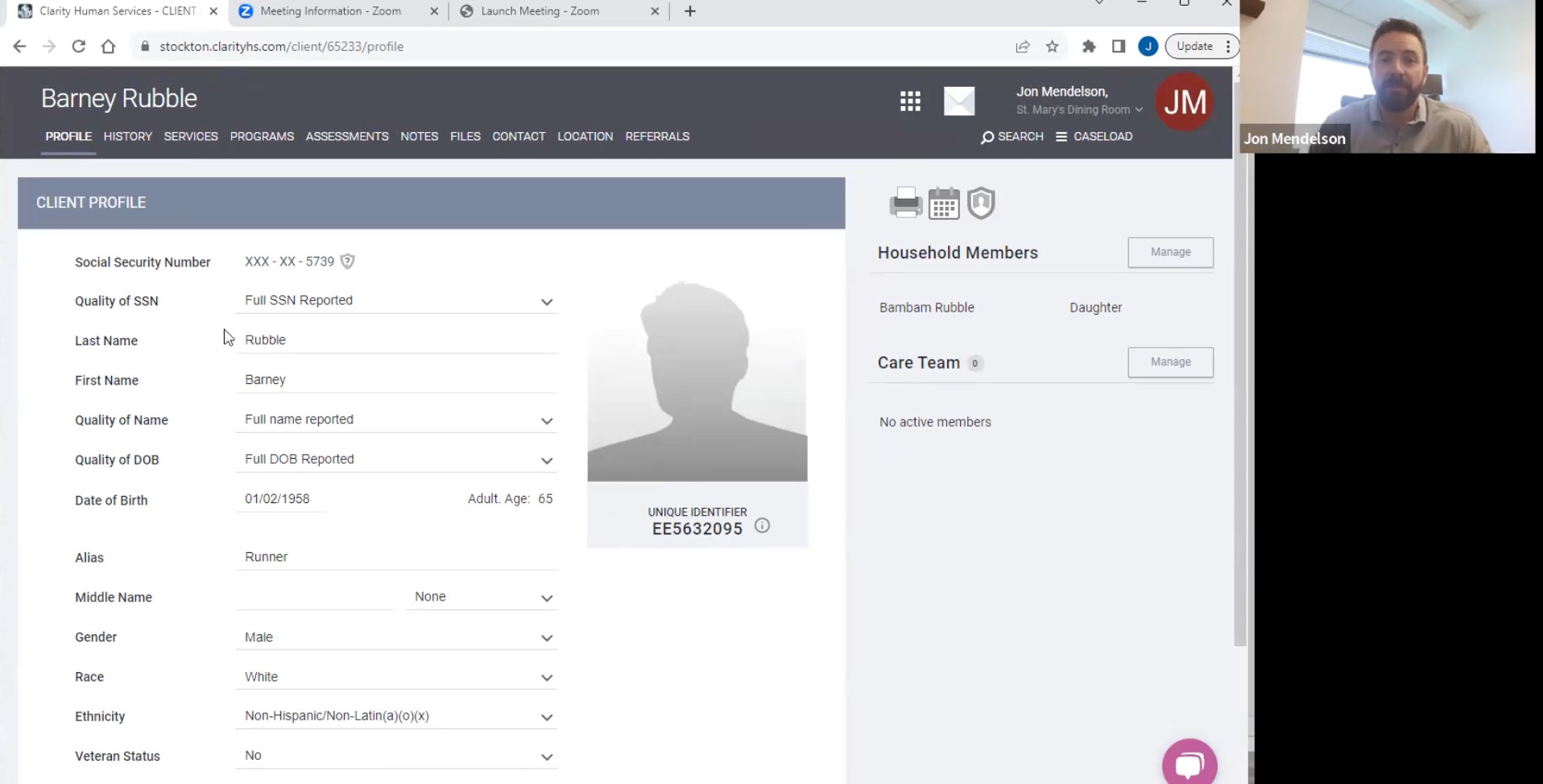Screen dimensions: 1543x784
Task: Open the Veteran Status dropdown
Action: tap(396, 756)
